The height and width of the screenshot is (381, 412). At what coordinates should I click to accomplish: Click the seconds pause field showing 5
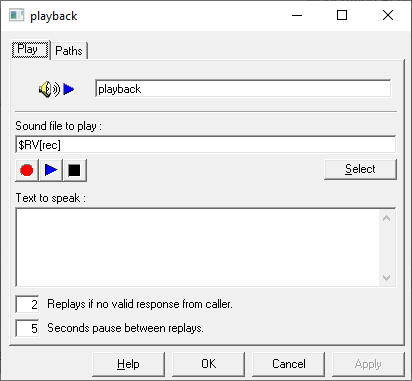click(27, 328)
